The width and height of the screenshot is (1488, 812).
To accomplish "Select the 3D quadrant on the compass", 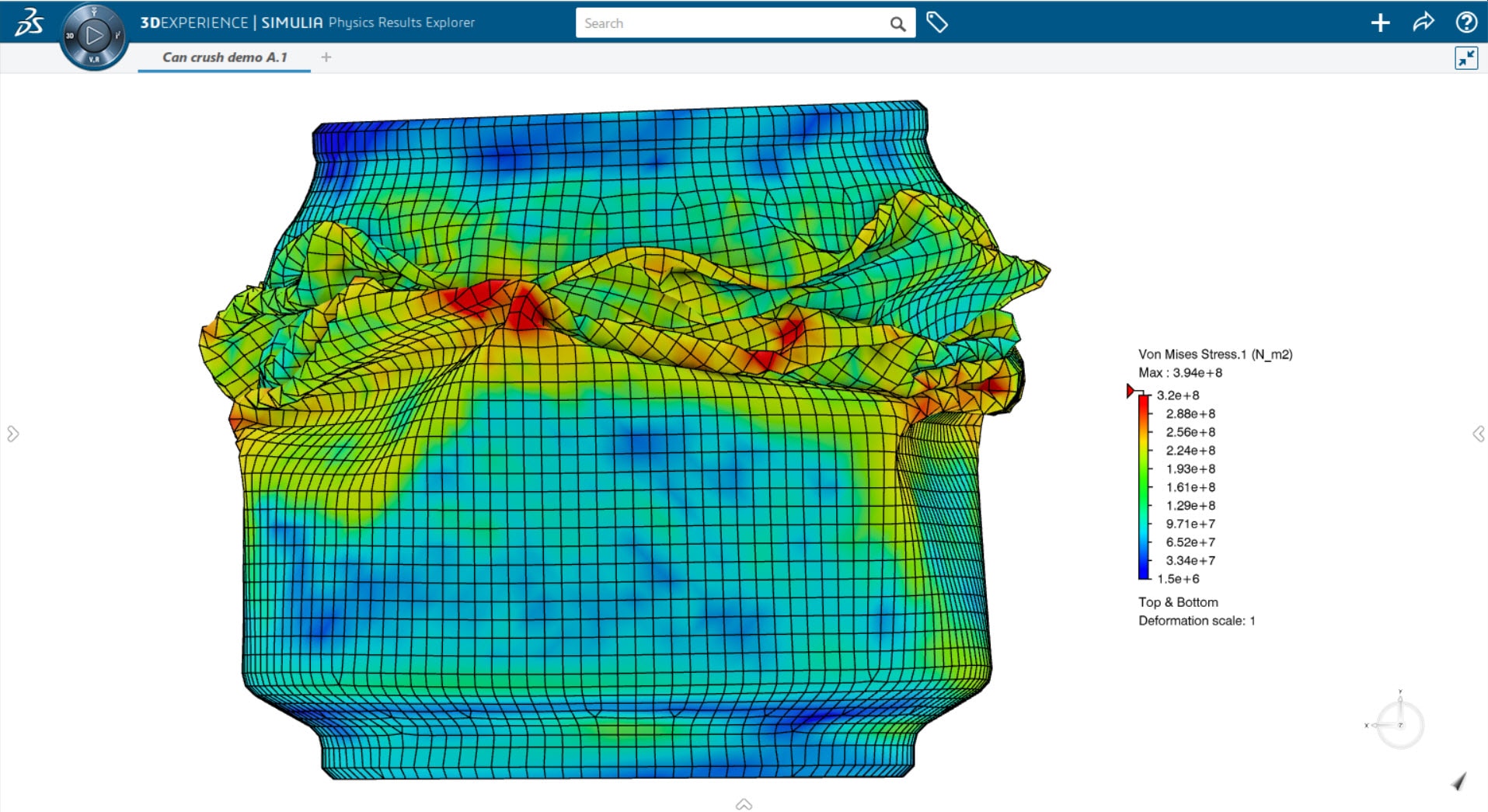I will [71, 35].
